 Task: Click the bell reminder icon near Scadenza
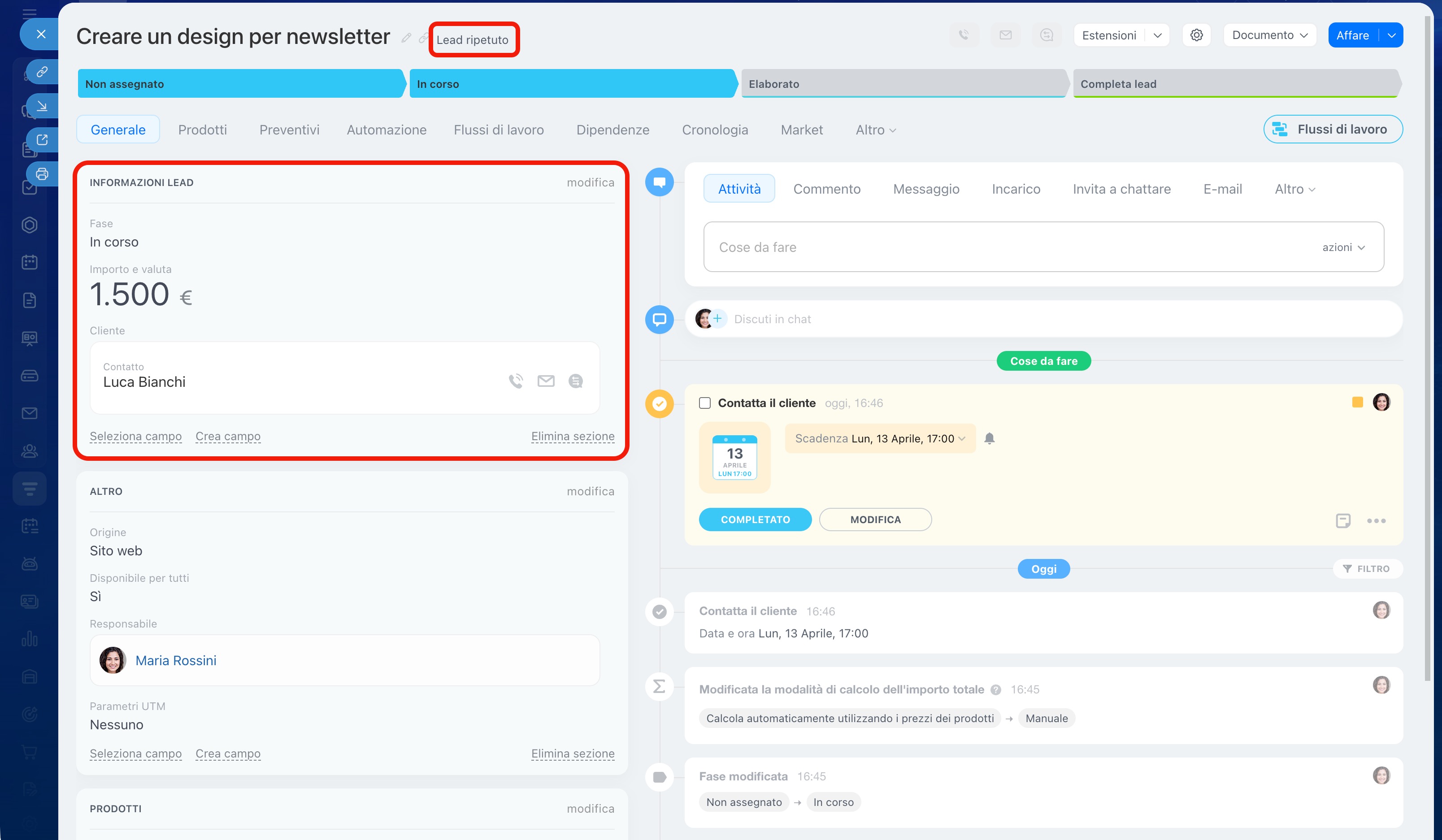(990, 439)
